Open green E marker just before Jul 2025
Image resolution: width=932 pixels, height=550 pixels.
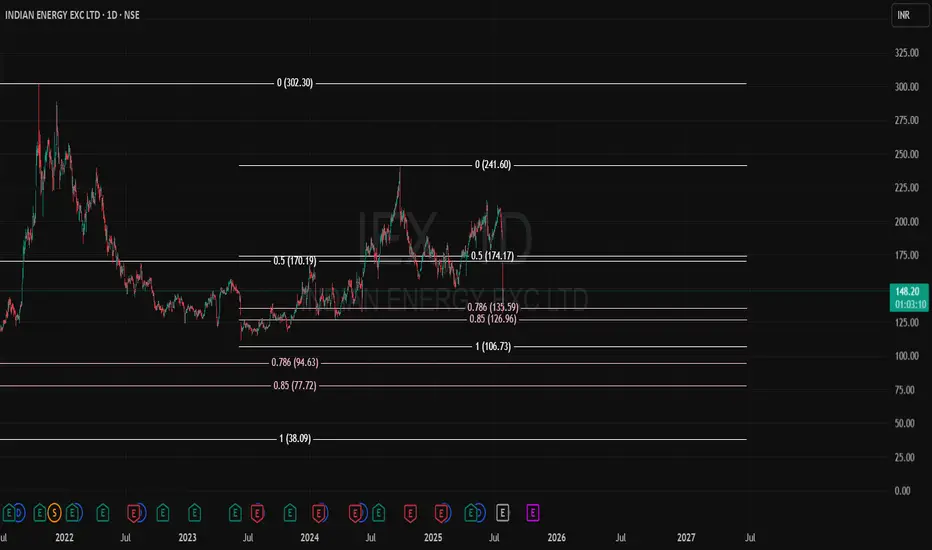coord(471,513)
